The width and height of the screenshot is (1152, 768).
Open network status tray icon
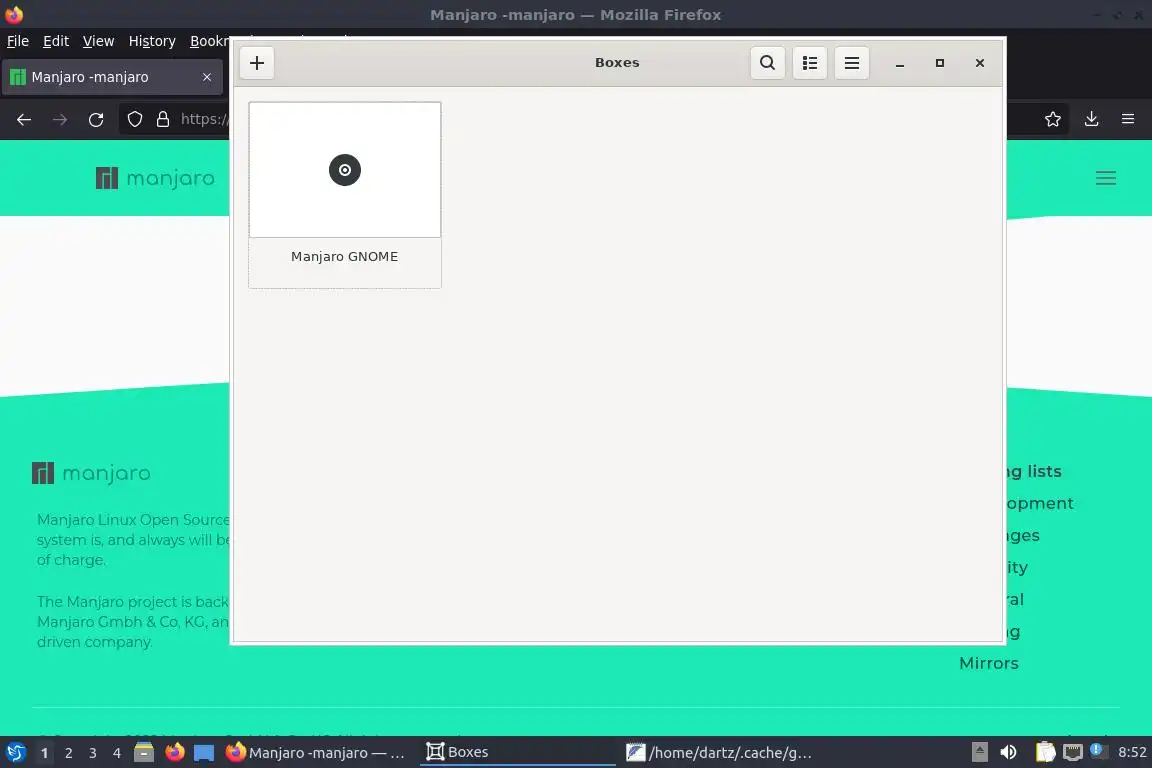coord(1073,753)
